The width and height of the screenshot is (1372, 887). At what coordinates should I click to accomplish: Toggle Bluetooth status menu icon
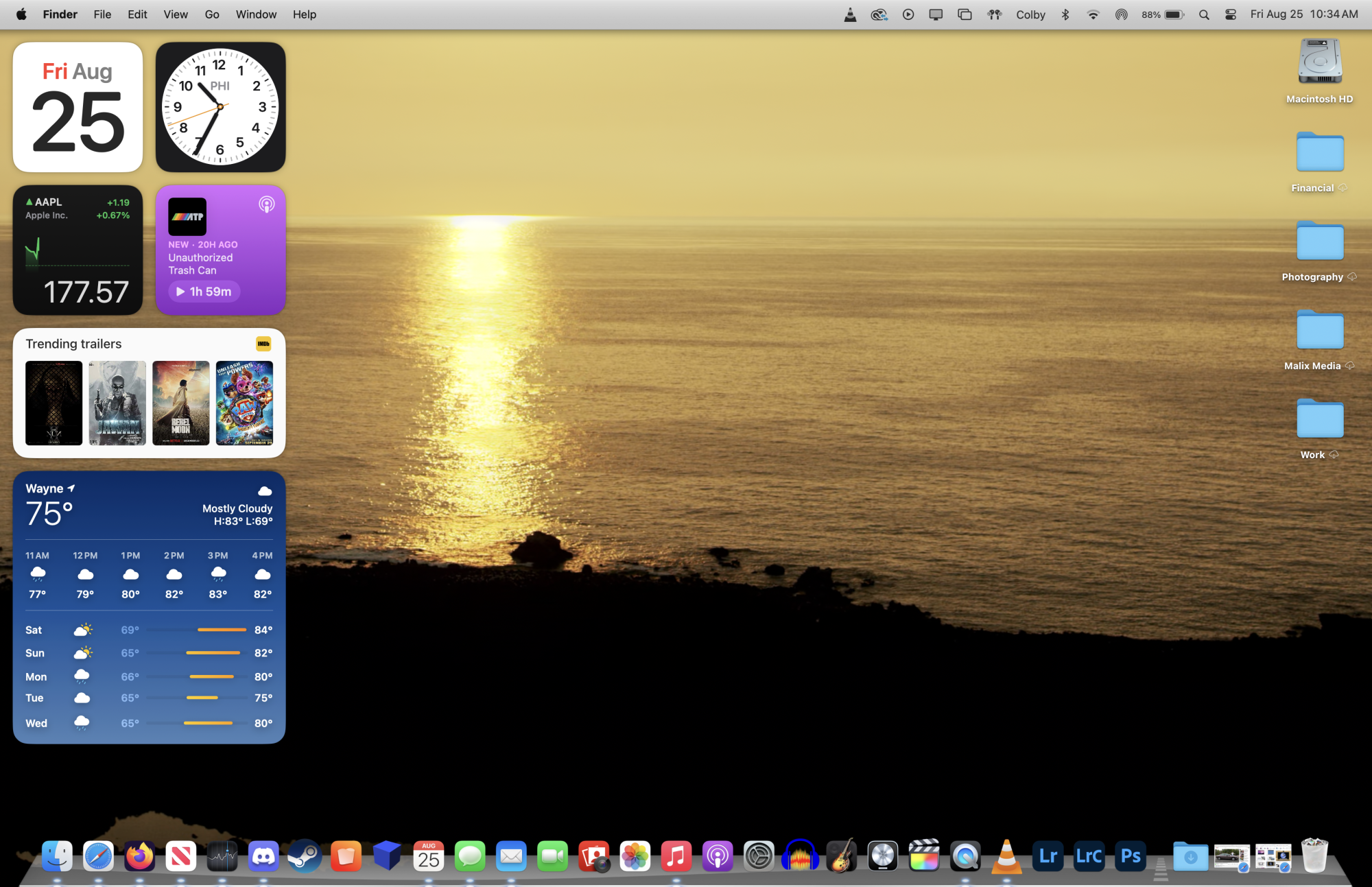(x=1065, y=14)
